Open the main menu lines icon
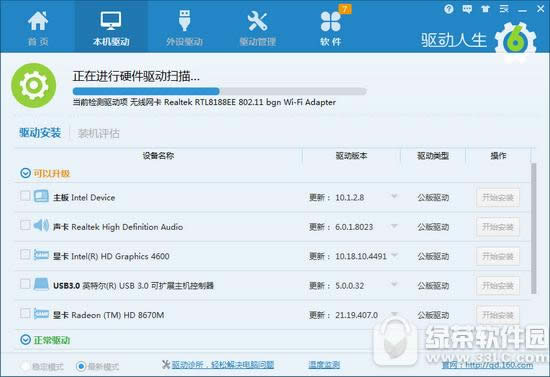 click(x=504, y=9)
